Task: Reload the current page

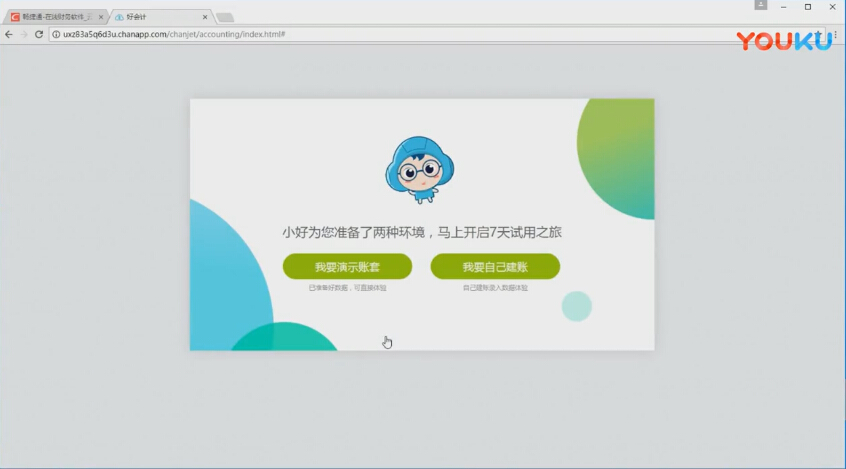Action: pyautogui.click(x=39, y=34)
